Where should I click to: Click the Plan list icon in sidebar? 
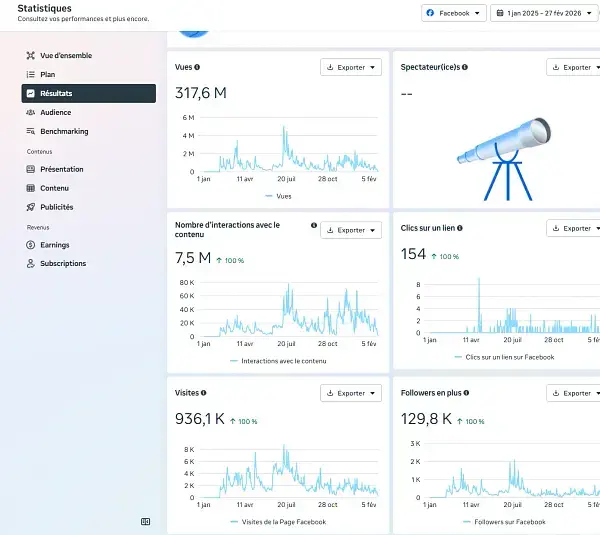31,74
